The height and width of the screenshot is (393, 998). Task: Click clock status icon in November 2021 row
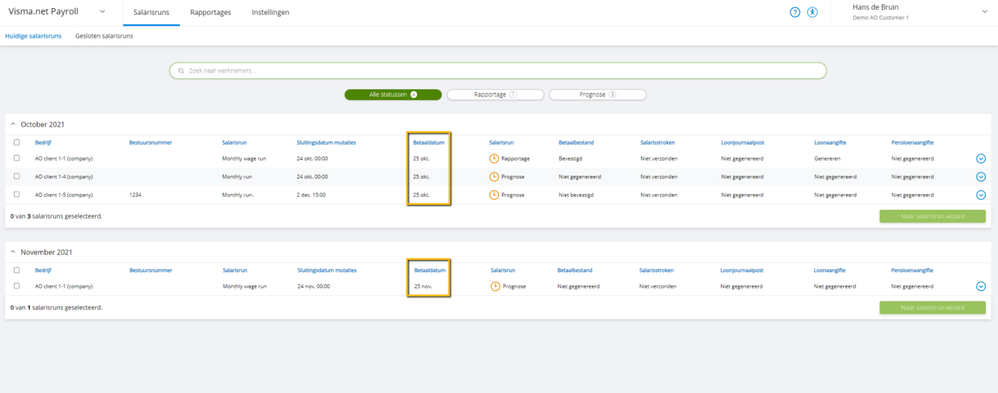[x=495, y=287]
